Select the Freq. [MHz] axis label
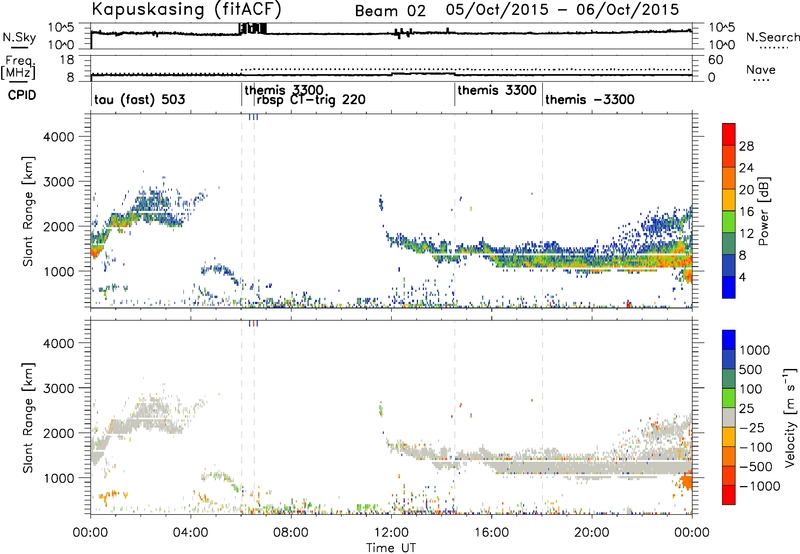The image size is (800, 554). pos(18,68)
